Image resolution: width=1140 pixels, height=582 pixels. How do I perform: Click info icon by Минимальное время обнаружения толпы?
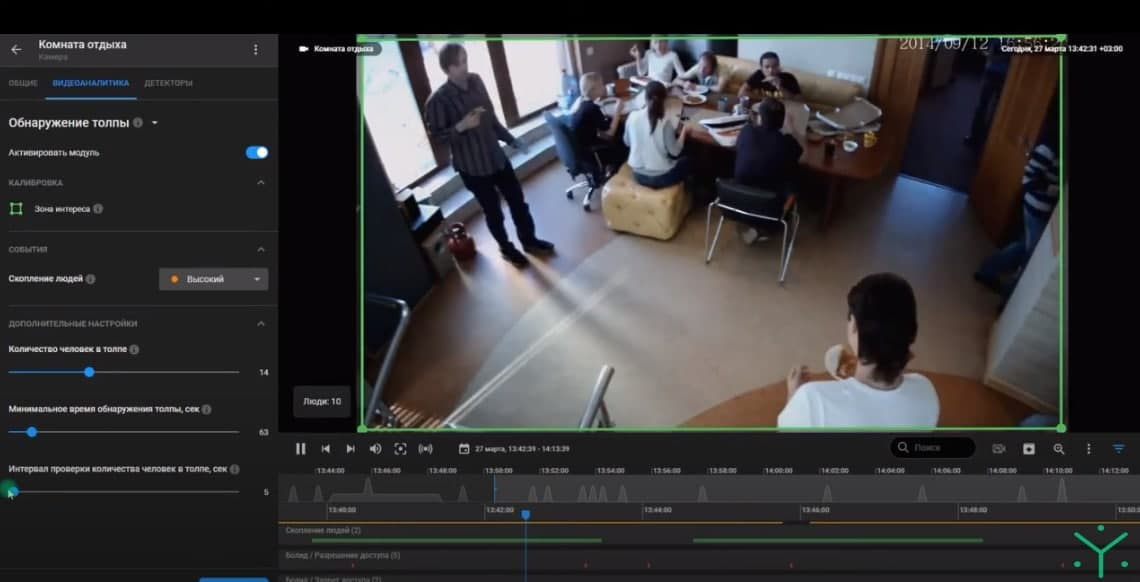point(206,410)
